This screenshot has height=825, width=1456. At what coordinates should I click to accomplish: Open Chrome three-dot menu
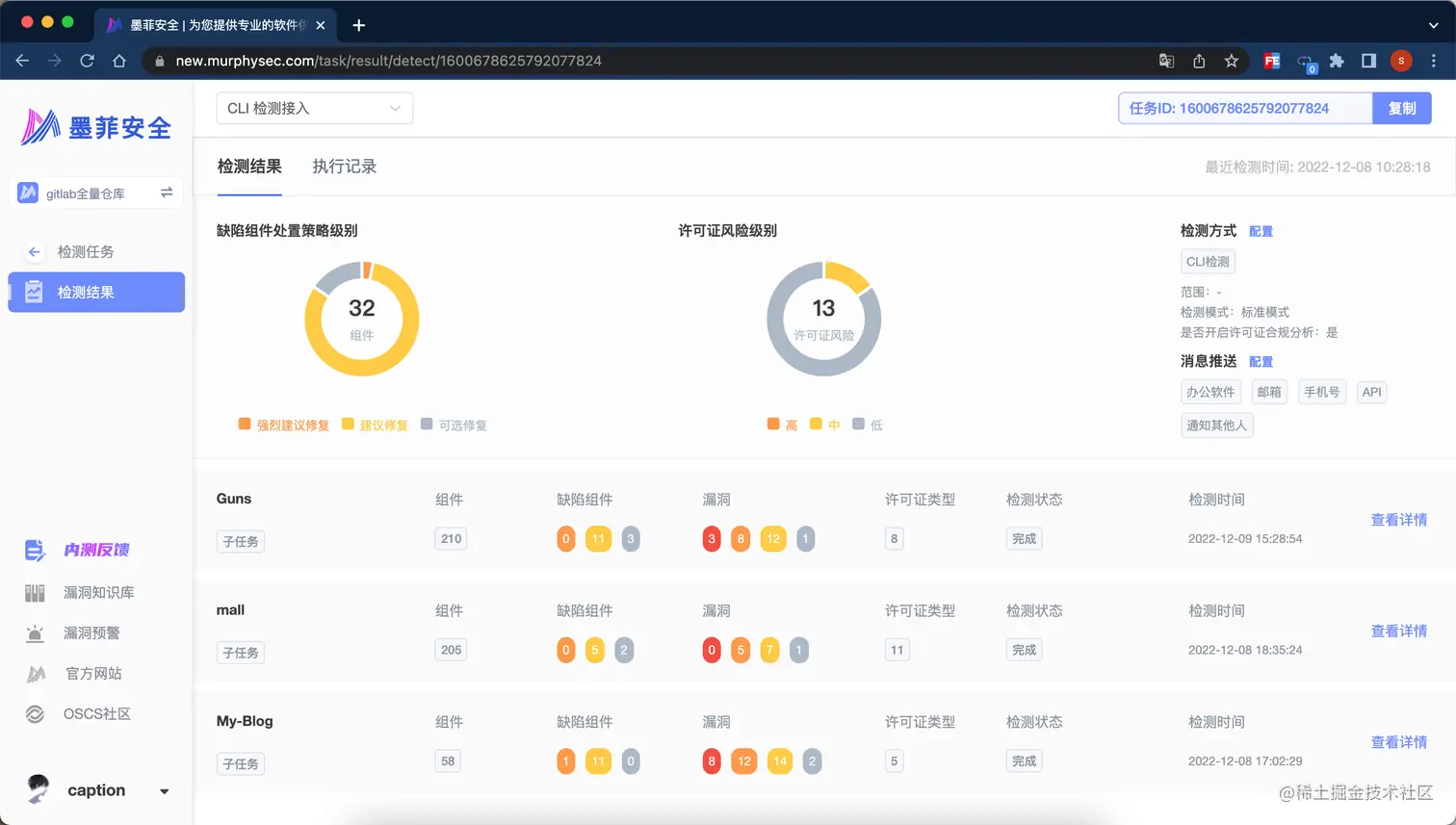pos(1434,61)
